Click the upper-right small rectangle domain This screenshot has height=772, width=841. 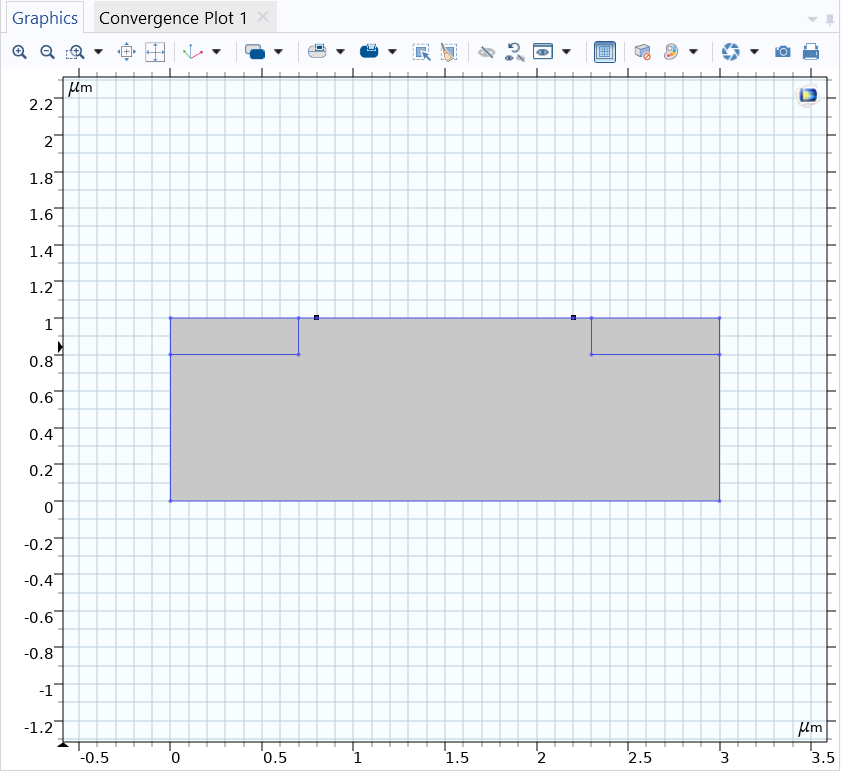click(x=655, y=336)
